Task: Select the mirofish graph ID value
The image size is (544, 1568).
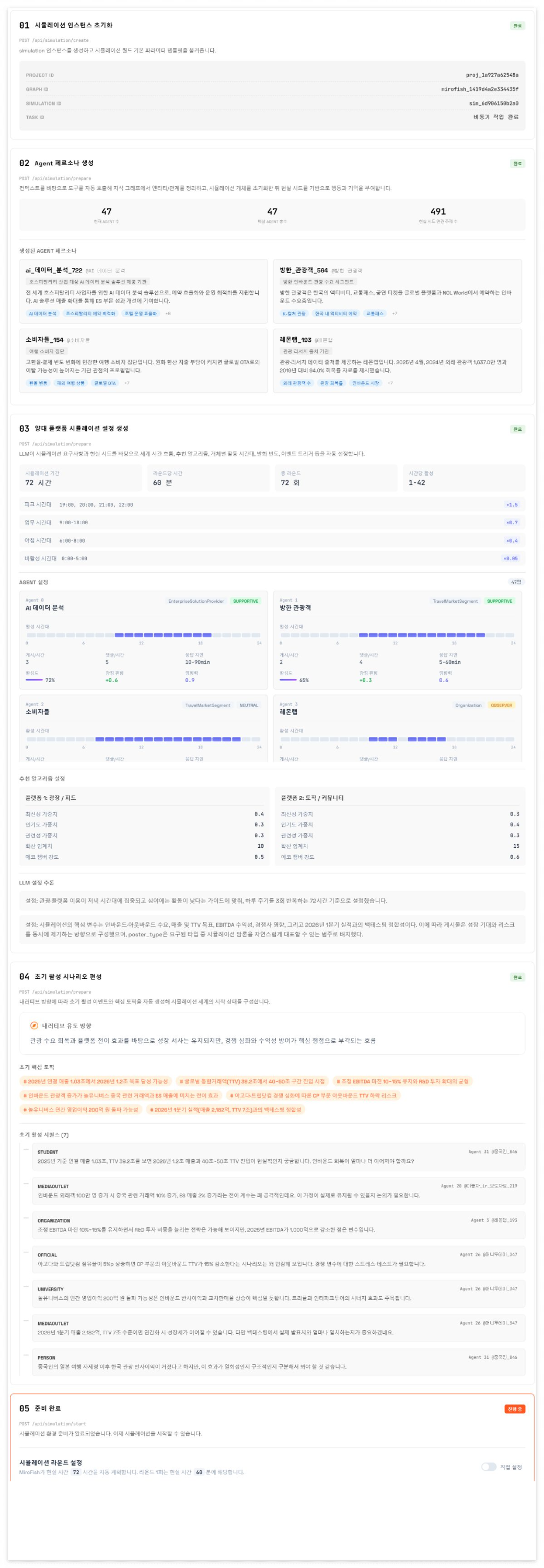Action: point(480,89)
